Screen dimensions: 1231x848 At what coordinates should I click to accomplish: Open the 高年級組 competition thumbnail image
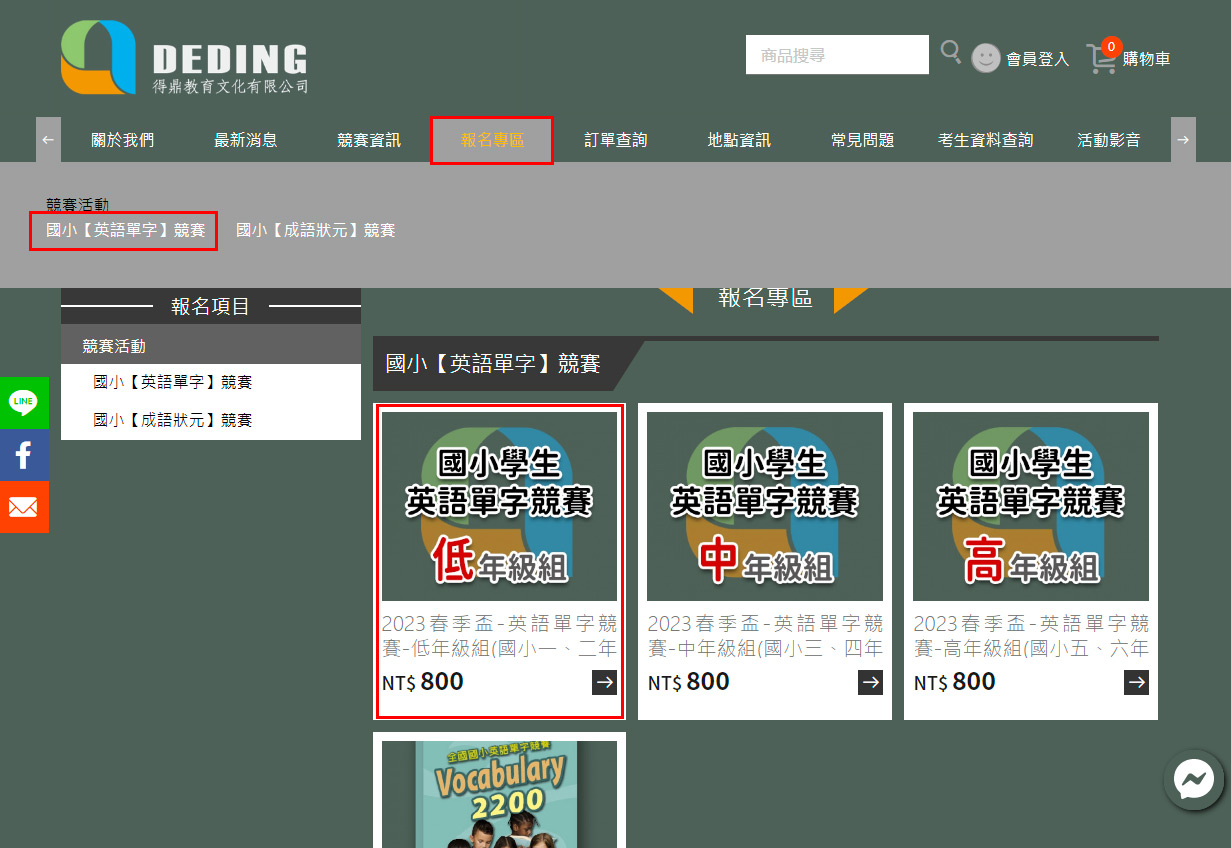(1030, 506)
